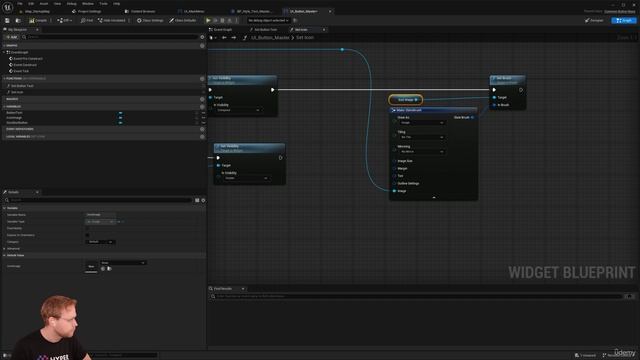Open the Tools menu

103,4
